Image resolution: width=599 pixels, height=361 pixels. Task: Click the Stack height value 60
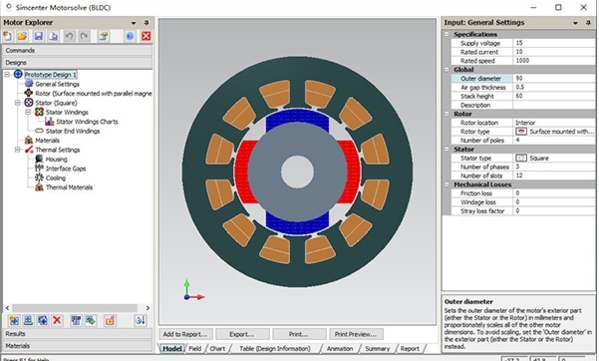coord(553,96)
